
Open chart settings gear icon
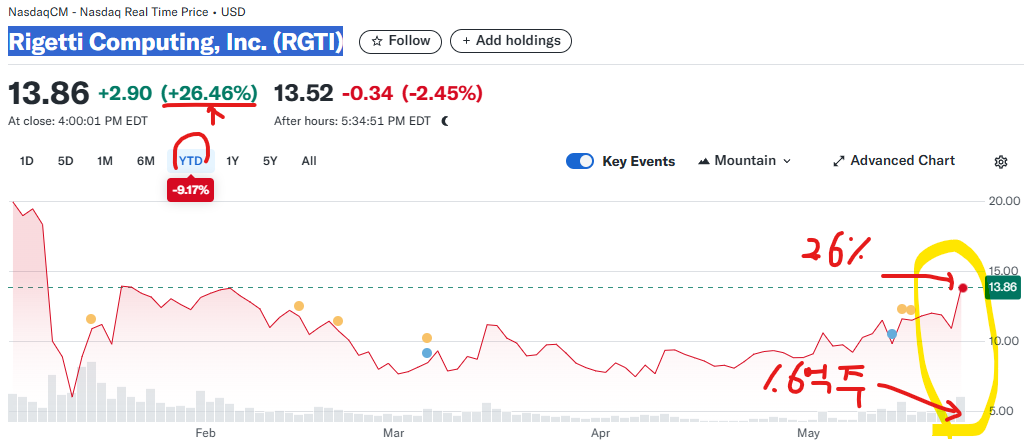pyautogui.click(x=1000, y=162)
